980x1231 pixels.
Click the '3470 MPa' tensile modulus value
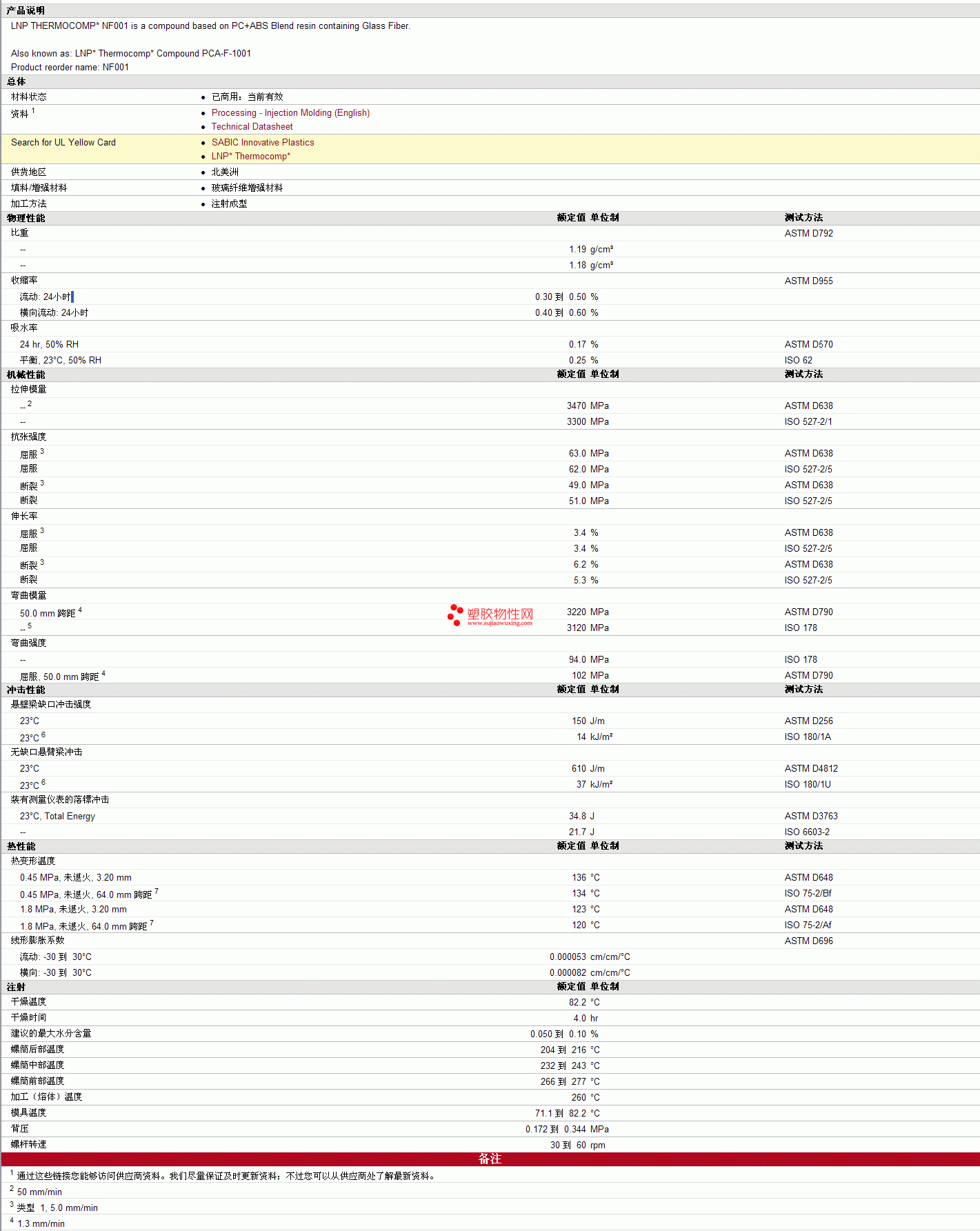click(x=588, y=406)
